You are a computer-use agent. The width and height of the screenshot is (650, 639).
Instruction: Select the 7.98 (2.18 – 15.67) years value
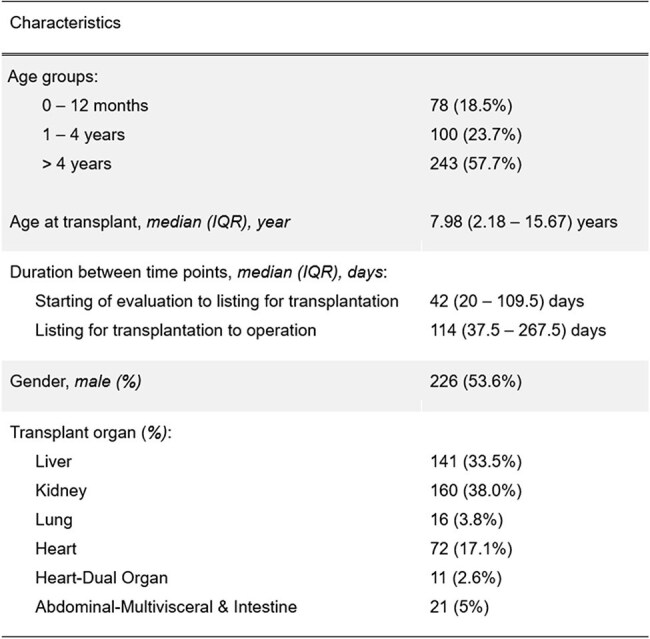pyautogui.click(x=524, y=222)
